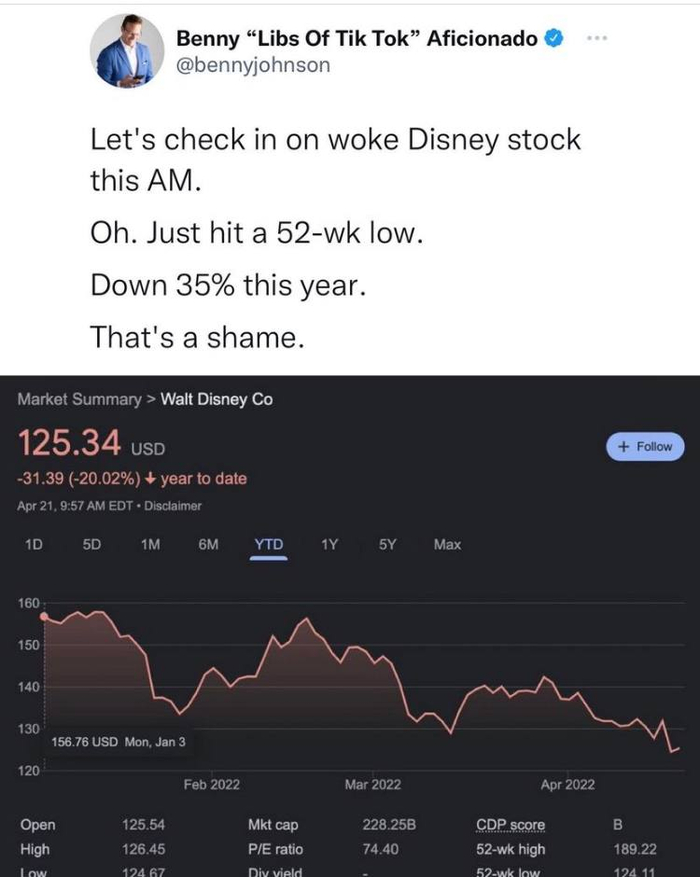Viewport: 700px width, 877px height.
Task: Click the YTD underline indicator on the chart tabs
Action: [269, 556]
